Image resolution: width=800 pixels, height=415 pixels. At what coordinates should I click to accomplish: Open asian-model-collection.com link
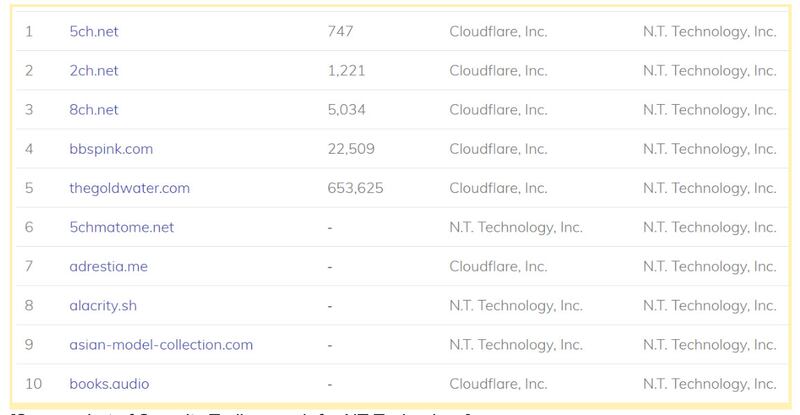pyautogui.click(x=161, y=344)
